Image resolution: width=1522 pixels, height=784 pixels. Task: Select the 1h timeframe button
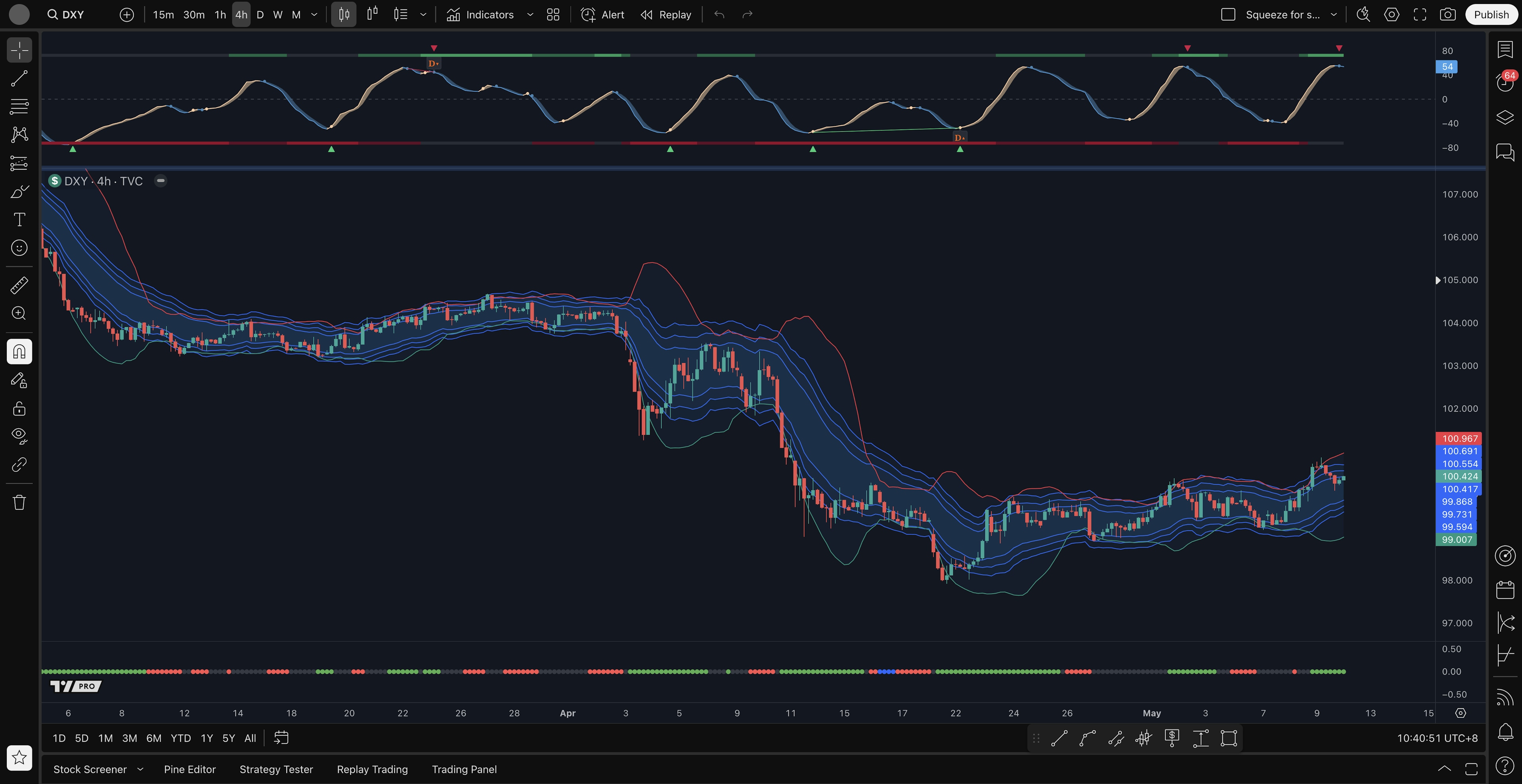(220, 15)
